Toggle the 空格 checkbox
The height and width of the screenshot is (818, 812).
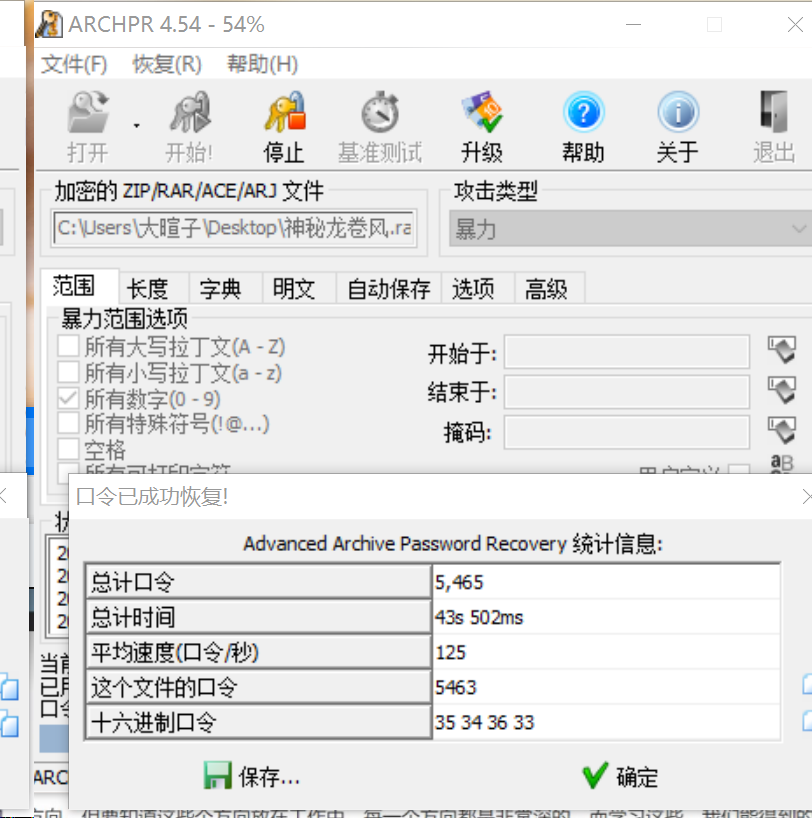68,448
